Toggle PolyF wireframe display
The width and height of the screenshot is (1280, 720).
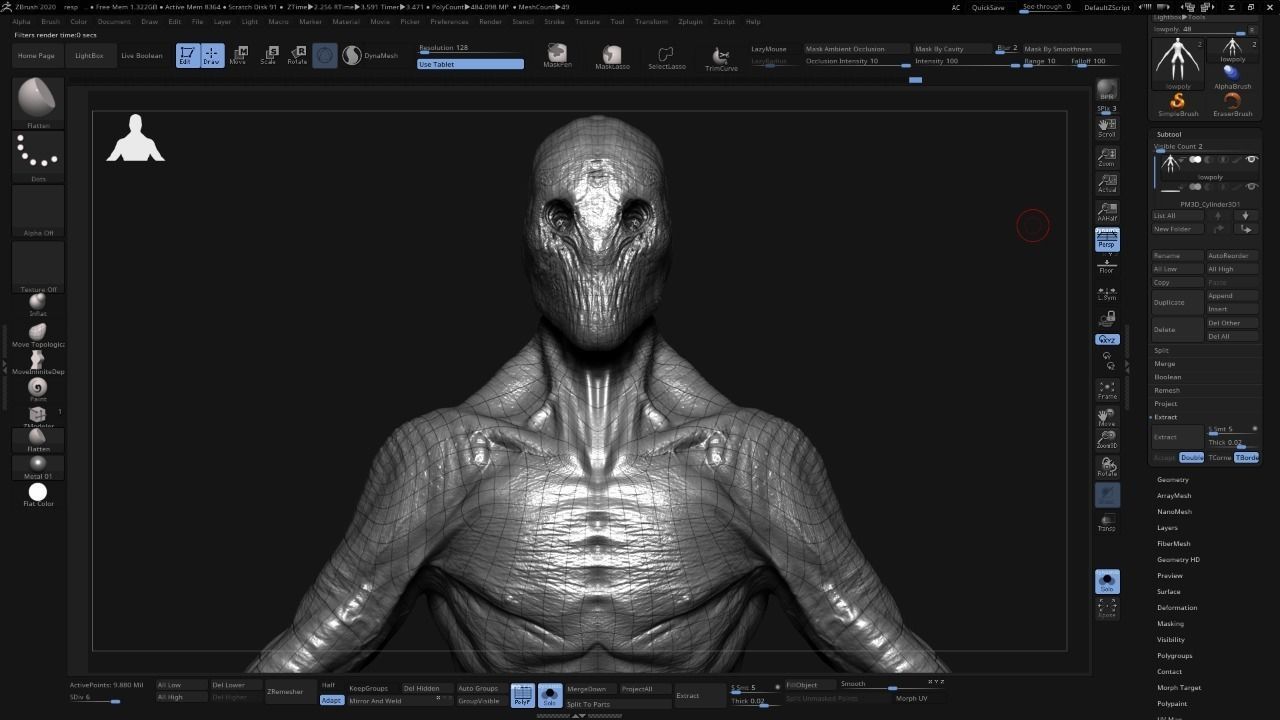point(522,696)
